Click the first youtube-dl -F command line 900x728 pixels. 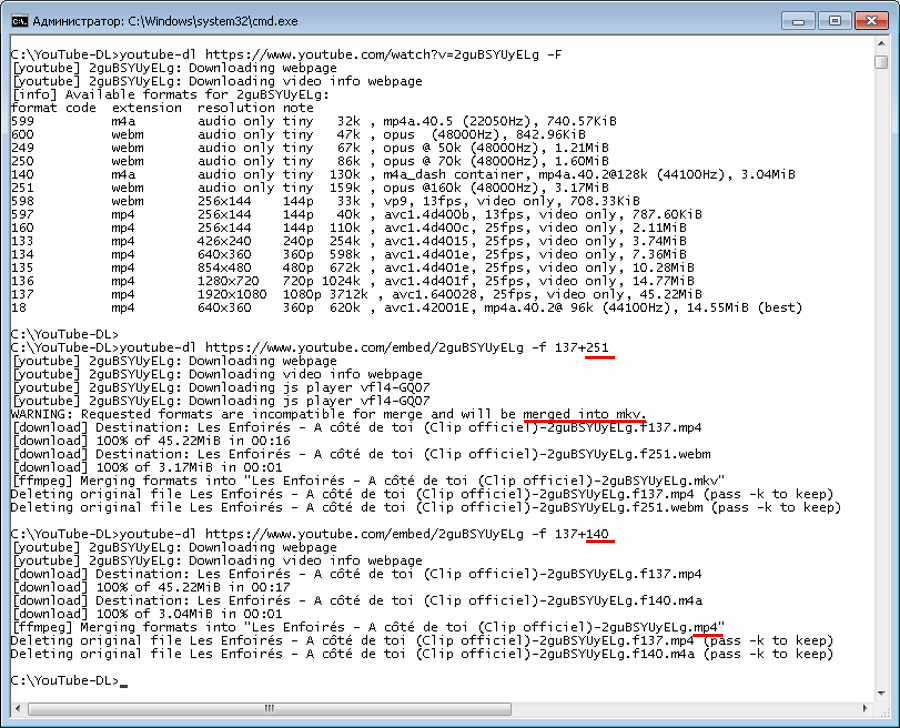[x=286, y=55]
